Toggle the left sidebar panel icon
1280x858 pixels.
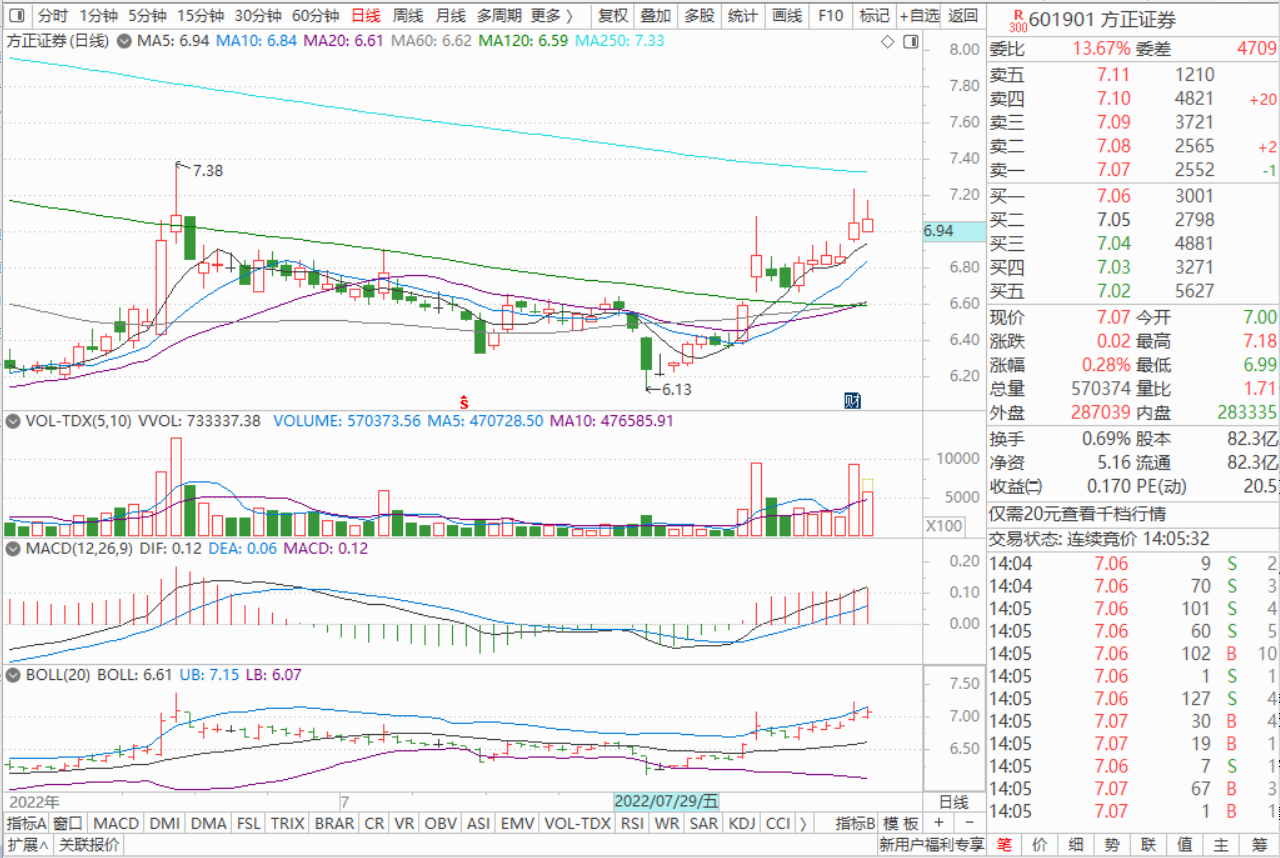point(16,16)
